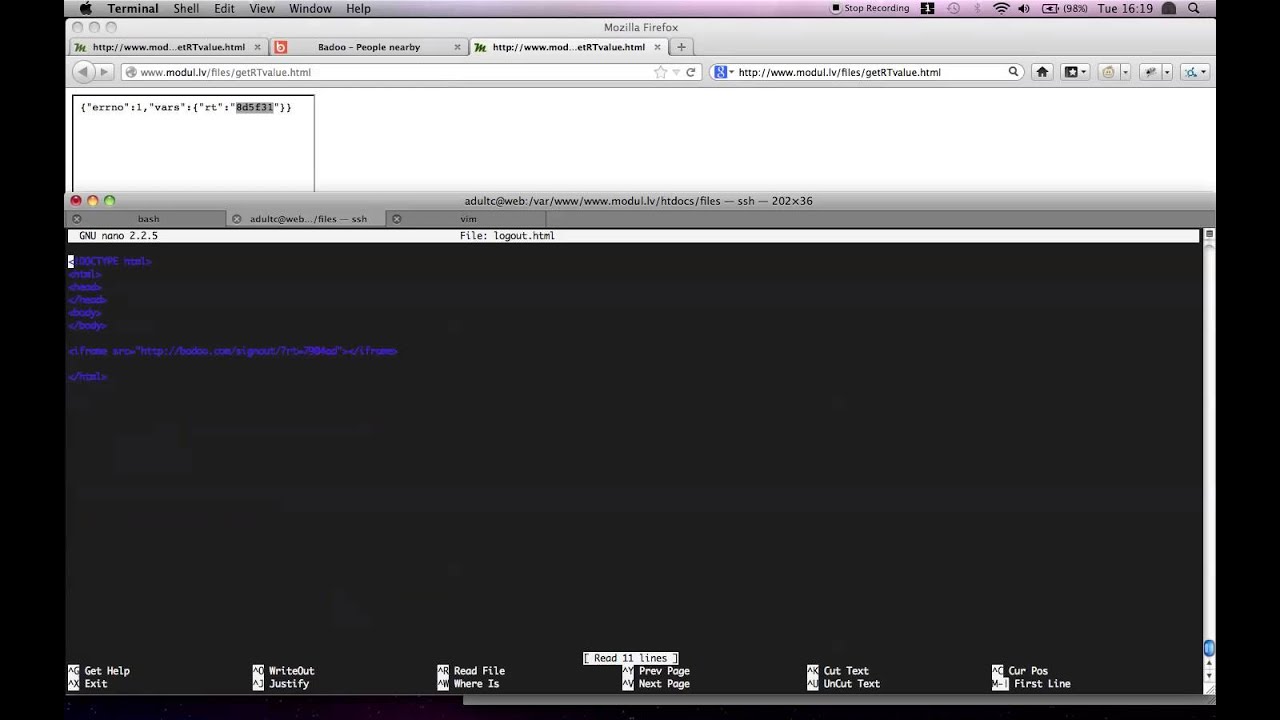The image size is (1280, 720).
Task: Click the Where Is nano shortcut
Action: (468, 684)
